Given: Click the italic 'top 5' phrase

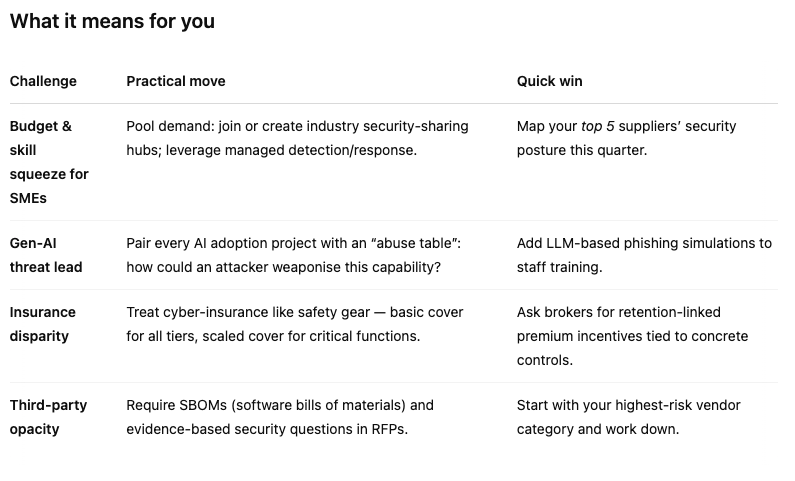Looking at the screenshot, I should (x=597, y=126).
